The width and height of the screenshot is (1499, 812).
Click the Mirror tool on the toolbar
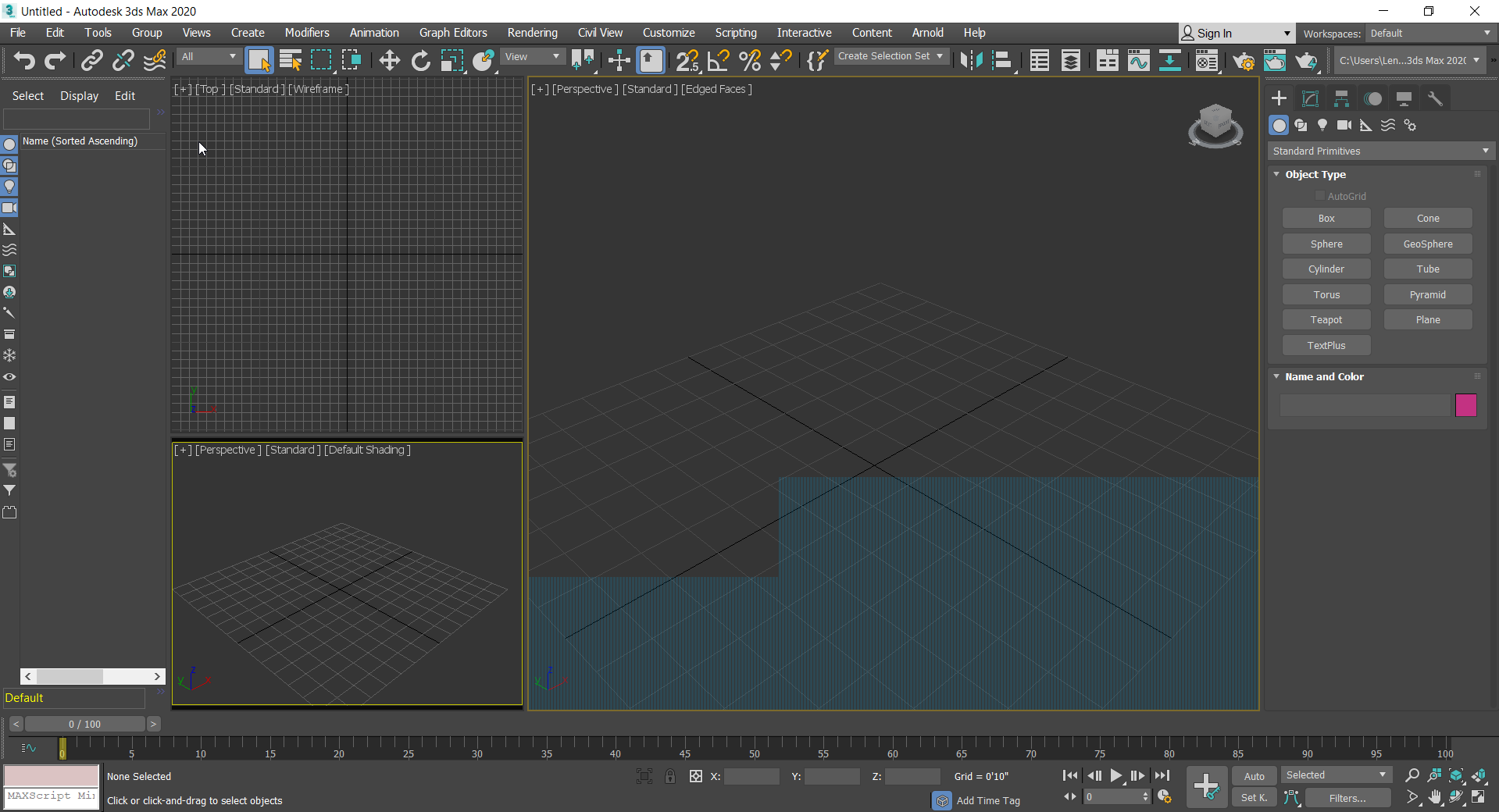pyautogui.click(x=971, y=60)
